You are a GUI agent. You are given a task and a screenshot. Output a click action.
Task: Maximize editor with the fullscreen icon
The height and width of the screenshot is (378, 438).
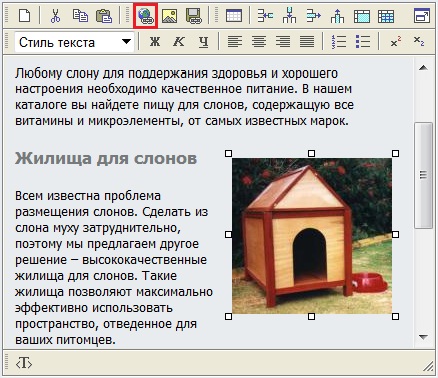pyautogui.click(x=422, y=15)
